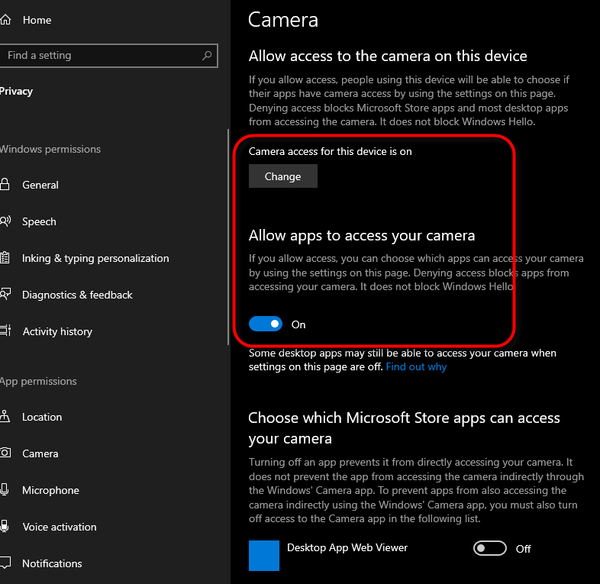The image size is (600, 584).
Task: Click the Find a setting search box
Action: pyautogui.click(x=100, y=56)
